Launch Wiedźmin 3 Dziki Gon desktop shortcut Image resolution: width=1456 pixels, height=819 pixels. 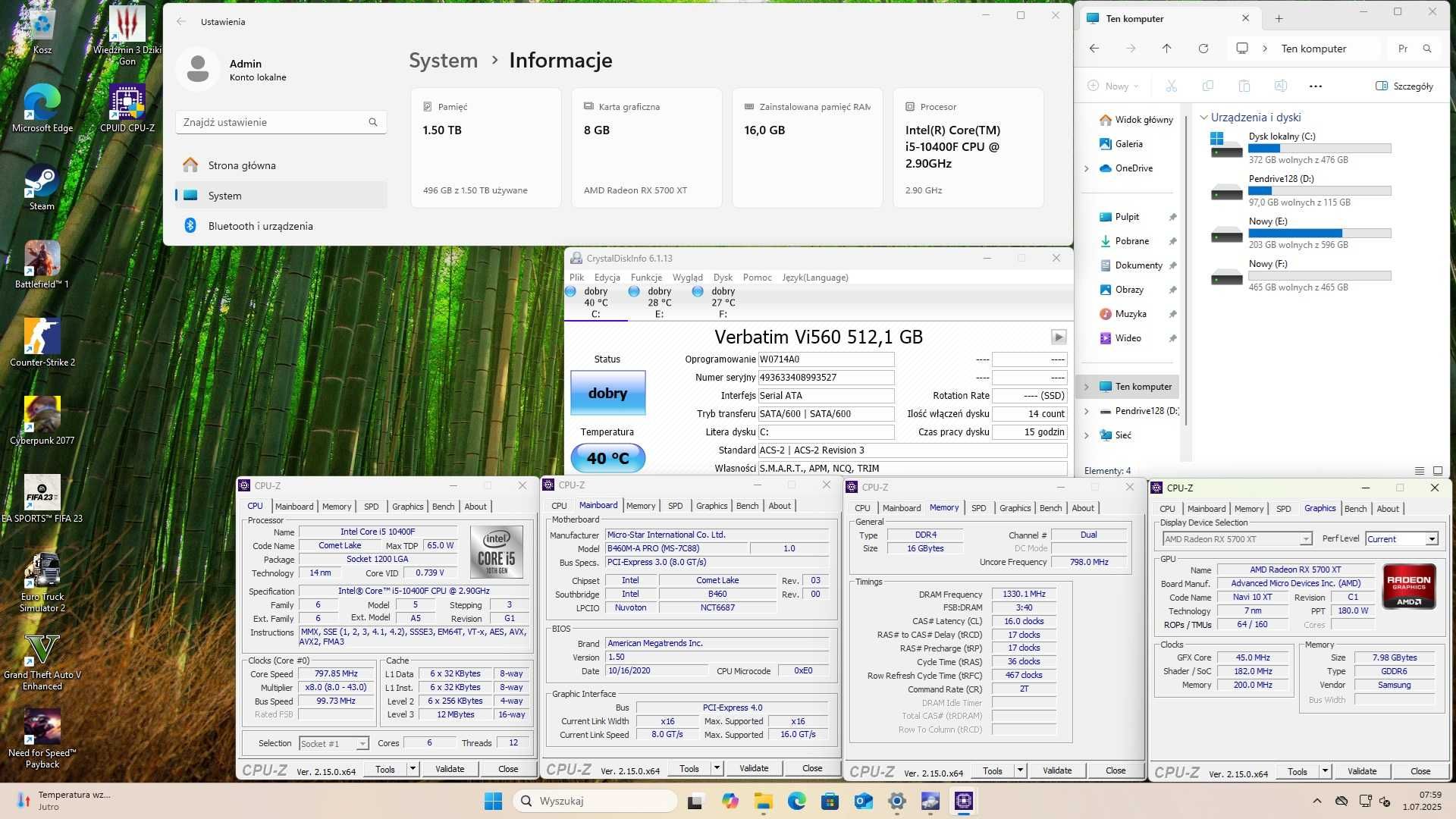[127, 34]
